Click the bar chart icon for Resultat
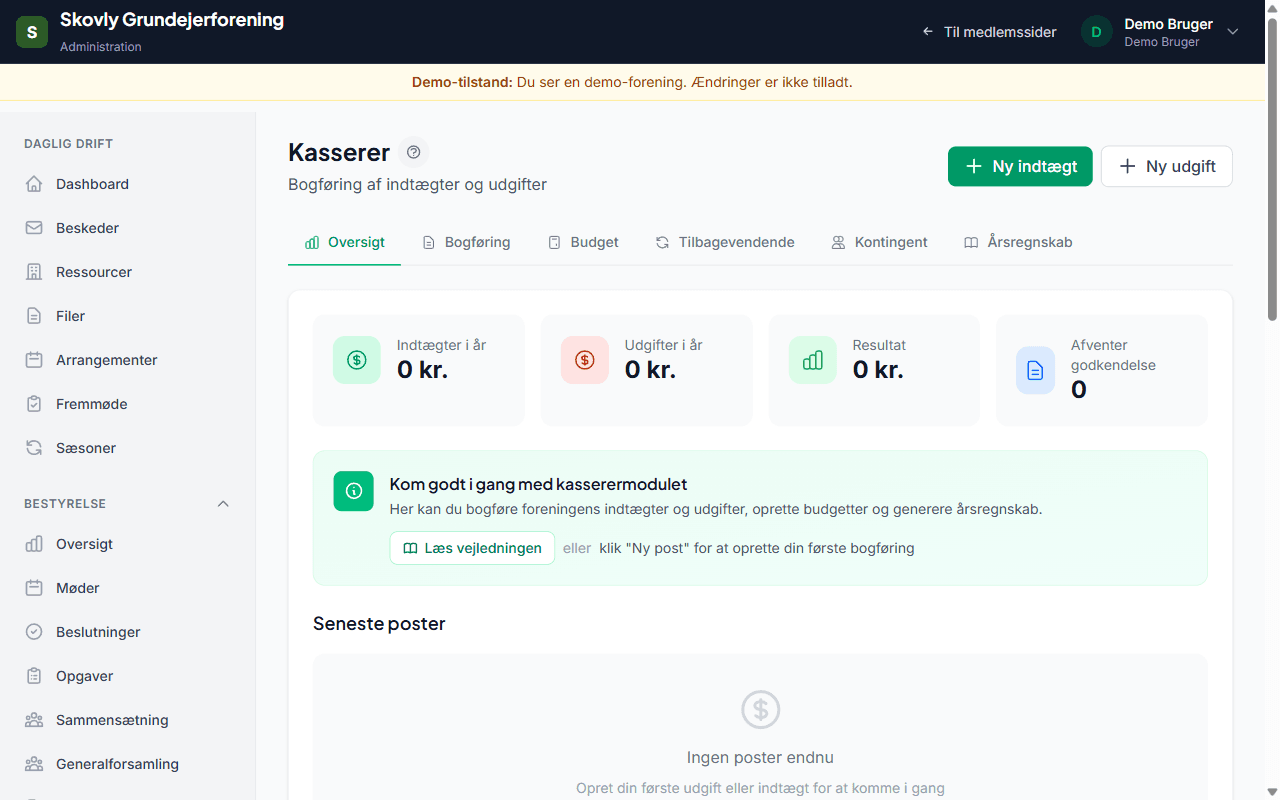 point(813,360)
